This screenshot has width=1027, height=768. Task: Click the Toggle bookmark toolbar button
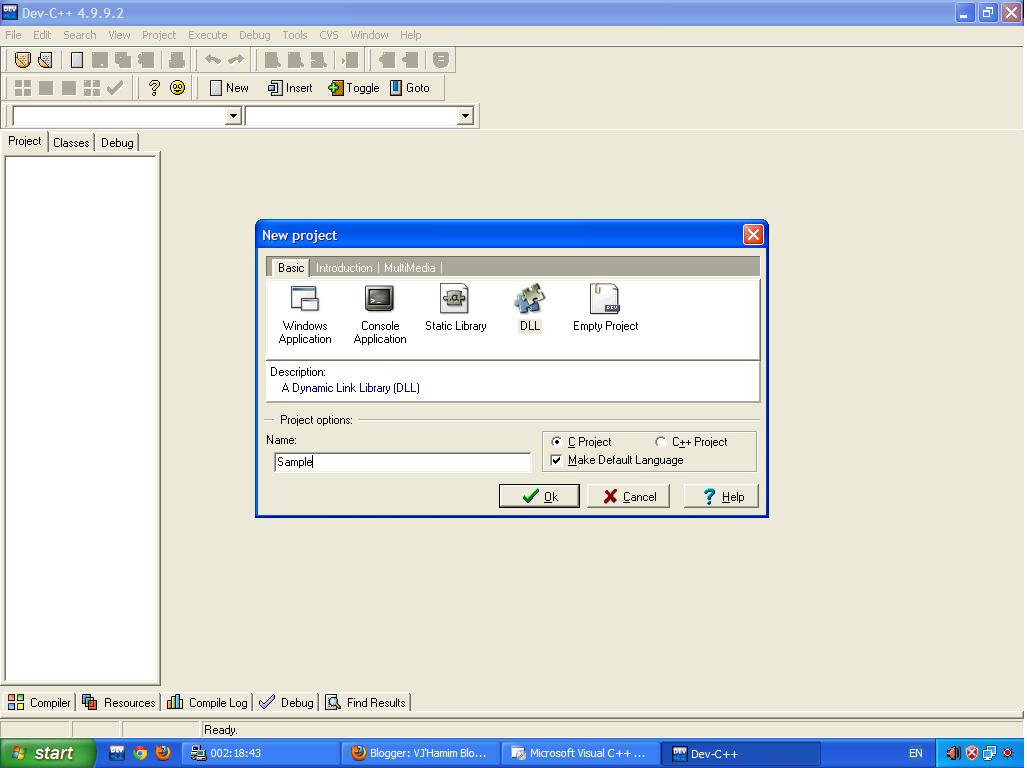(354, 88)
